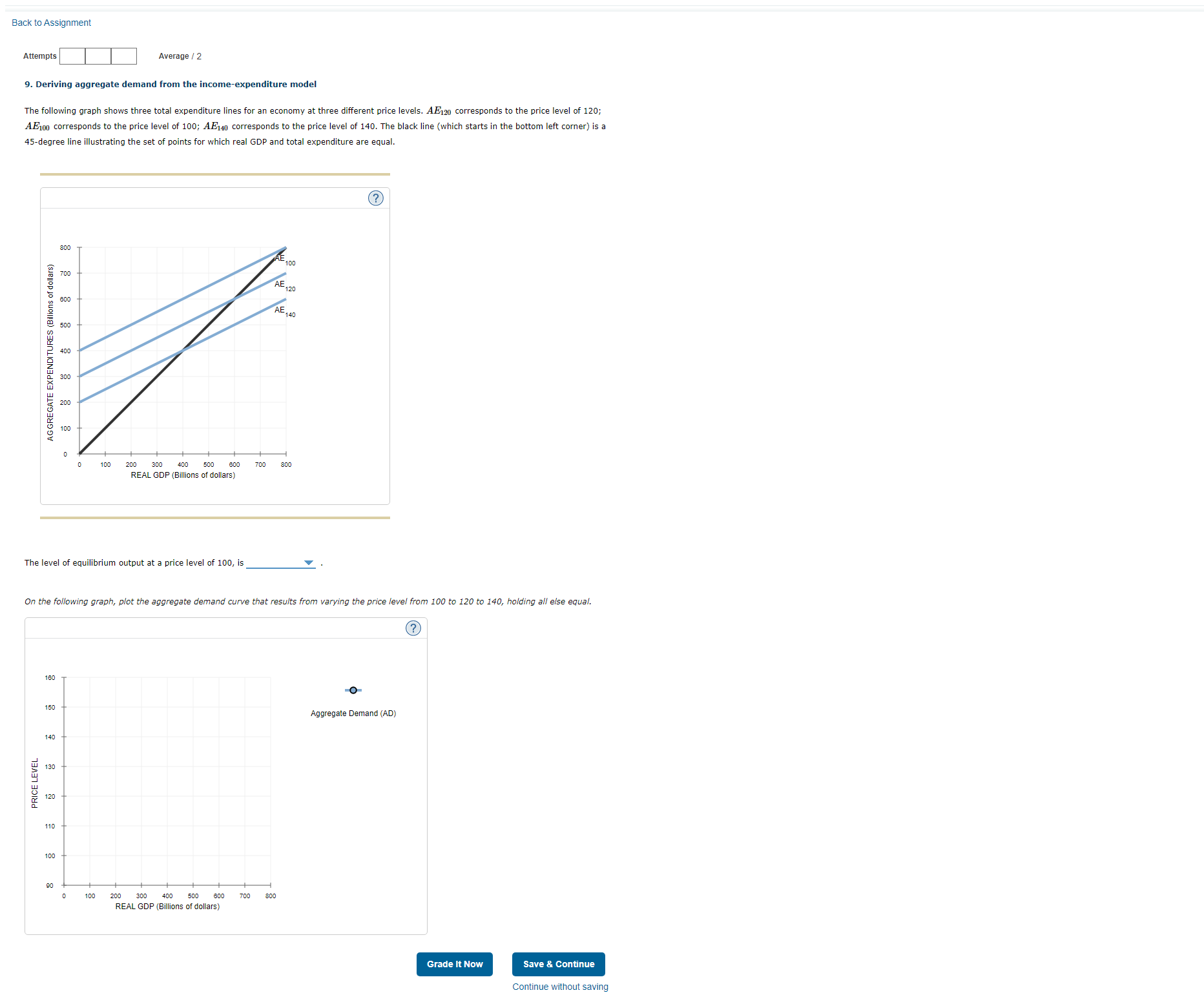Open the help icon on the price level graph

click(413, 628)
